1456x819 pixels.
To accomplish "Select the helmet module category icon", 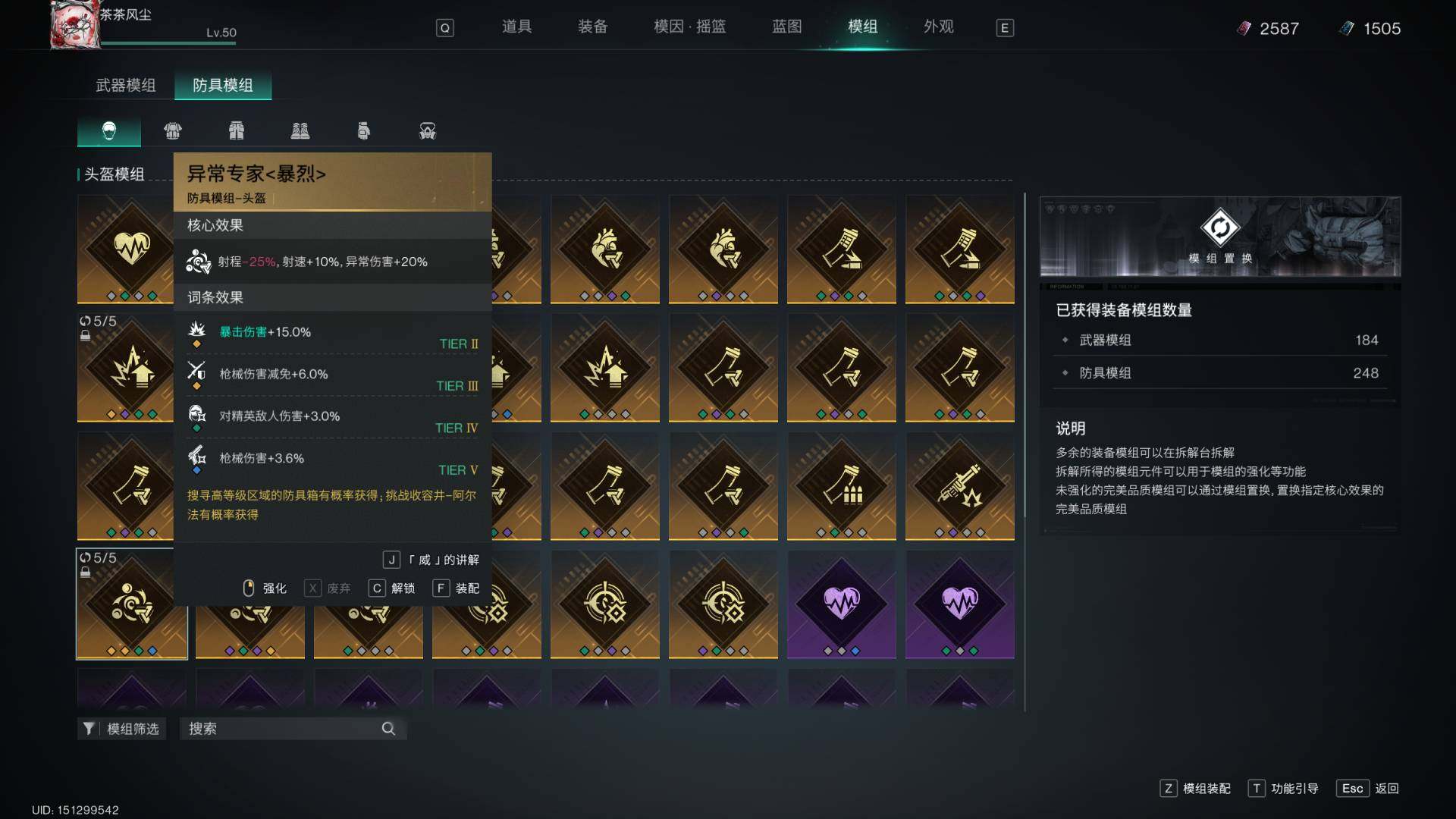I will pyautogui.click(x=108, y=130).
